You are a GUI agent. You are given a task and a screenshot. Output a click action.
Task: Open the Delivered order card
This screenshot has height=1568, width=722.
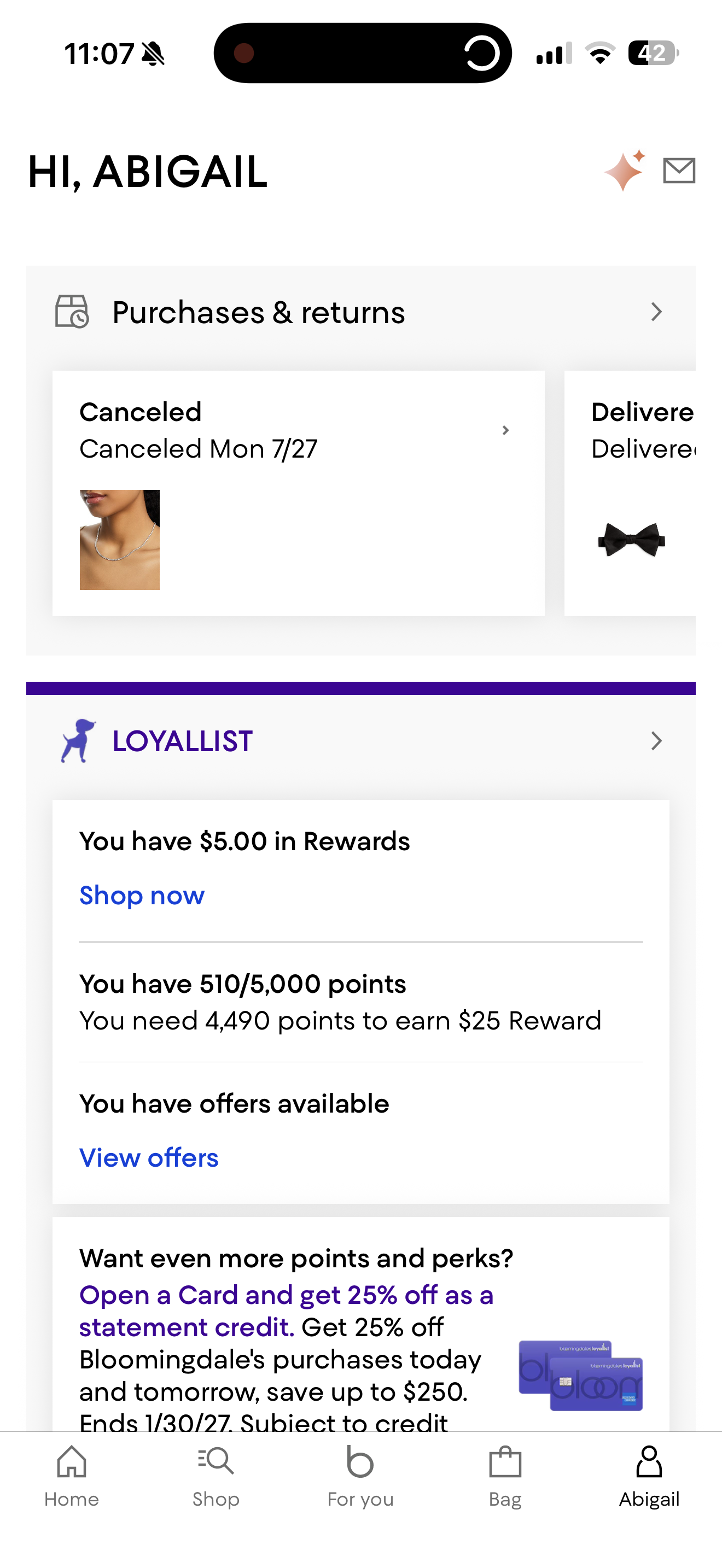630,493
